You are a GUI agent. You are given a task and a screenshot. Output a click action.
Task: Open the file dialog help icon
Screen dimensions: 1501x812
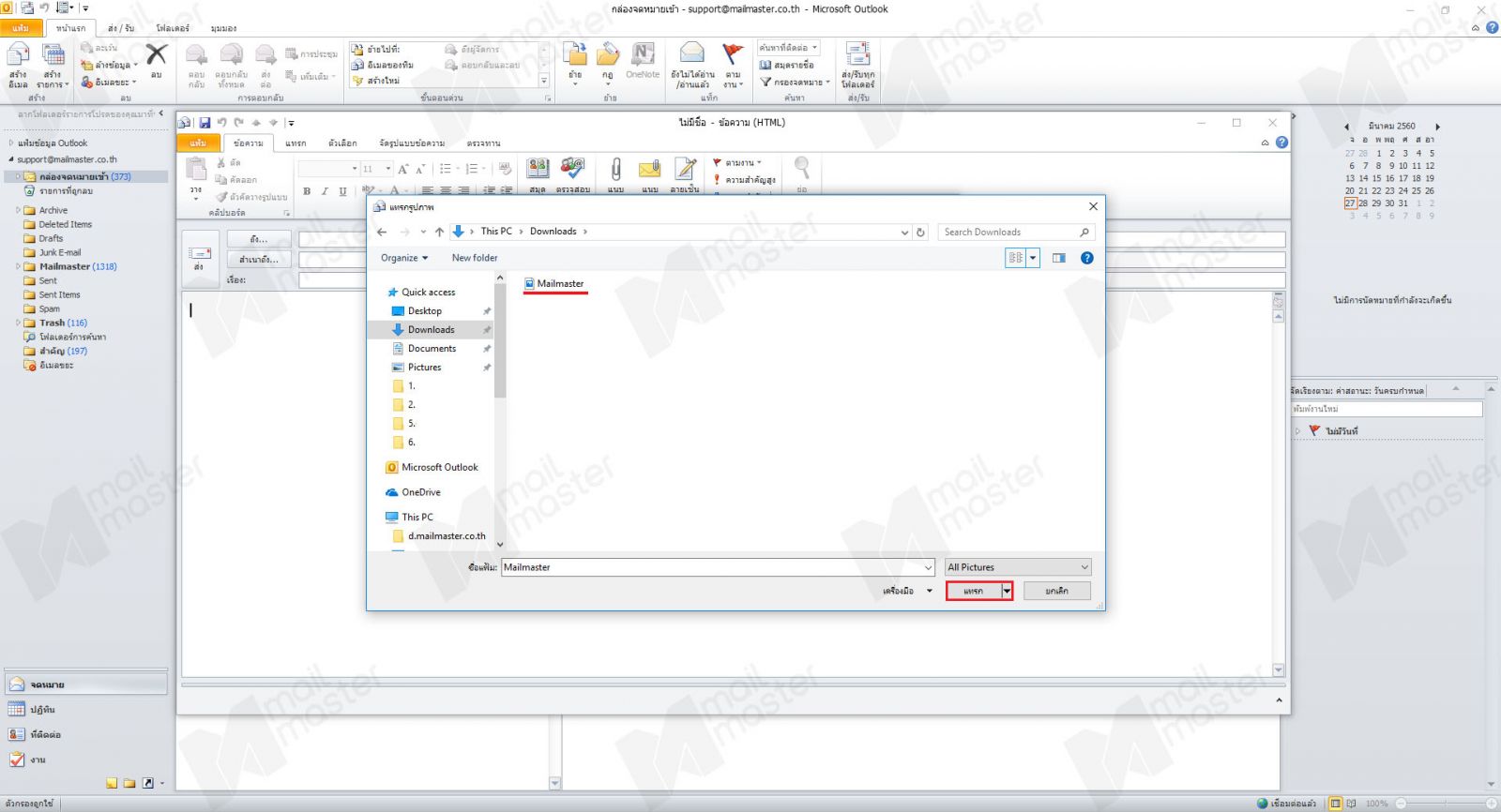pyautogui.click(x=1087, y=258)
